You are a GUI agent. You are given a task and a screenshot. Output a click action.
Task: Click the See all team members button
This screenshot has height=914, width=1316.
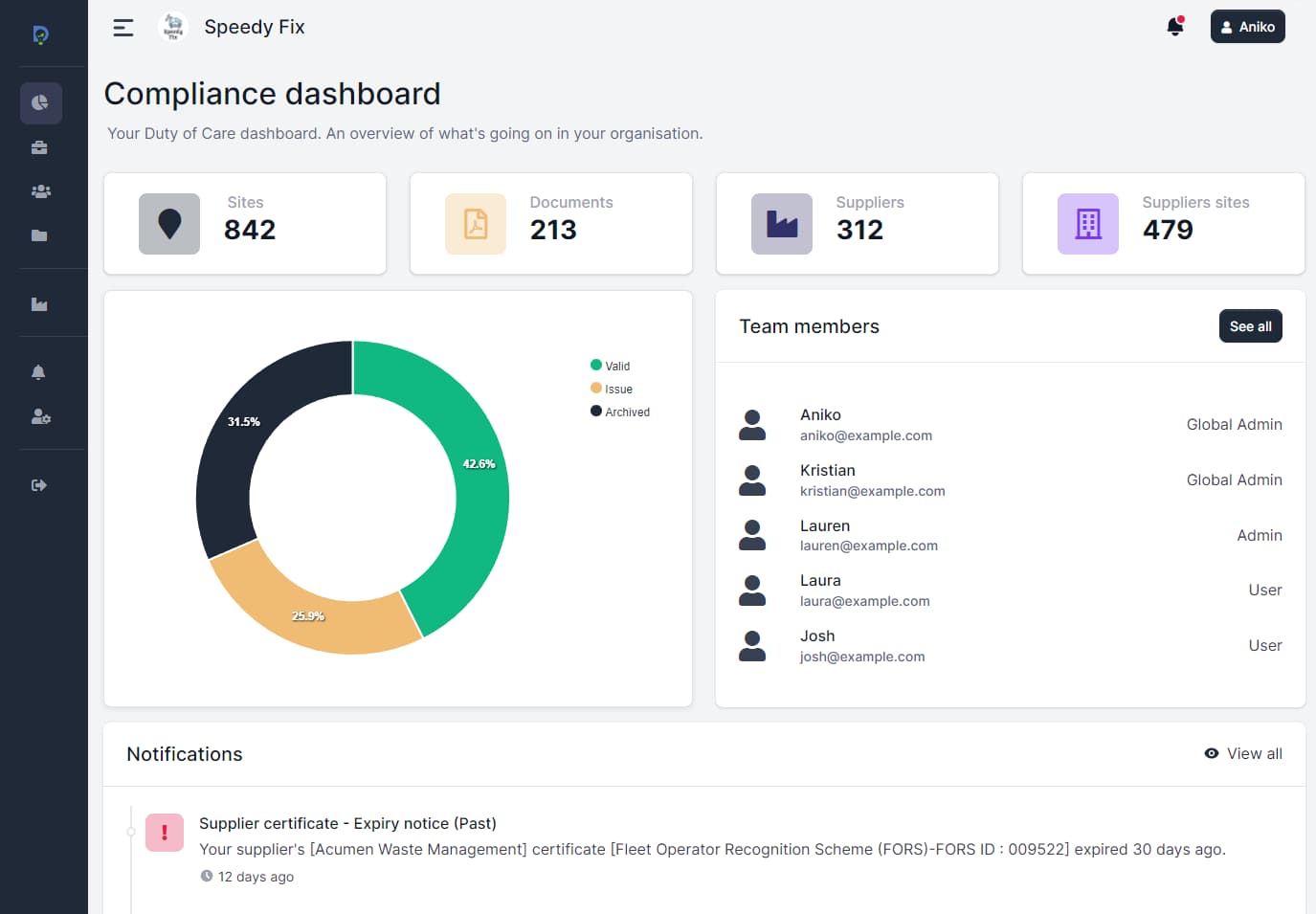pyautogui.click(x=1250, y=325)
